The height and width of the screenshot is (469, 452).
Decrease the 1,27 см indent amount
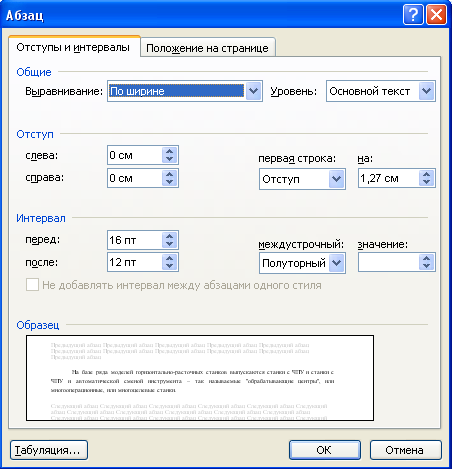[426, 182]
